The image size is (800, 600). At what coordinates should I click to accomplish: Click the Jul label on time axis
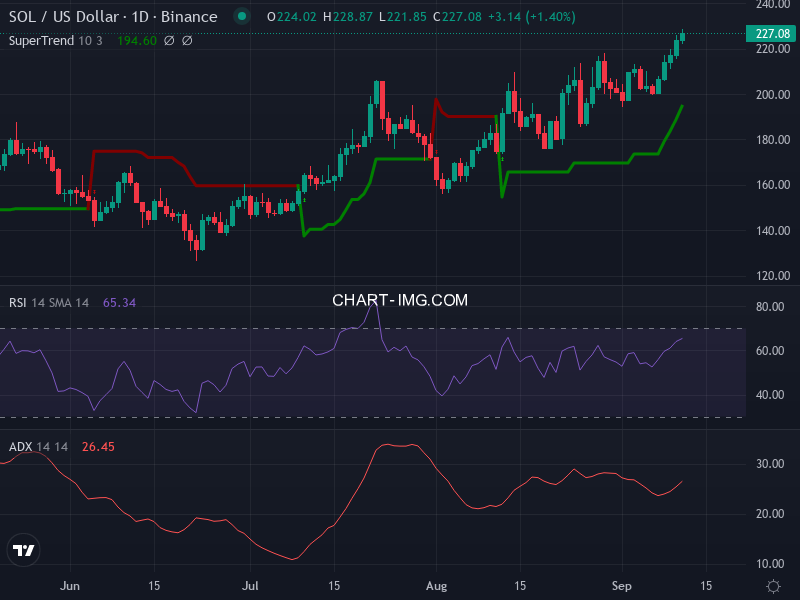pos(252,586)
